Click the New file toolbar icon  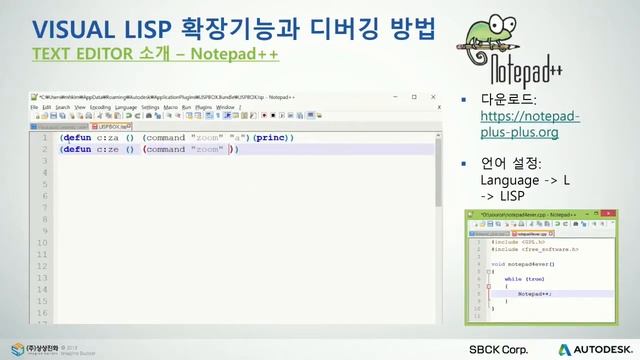37,116
